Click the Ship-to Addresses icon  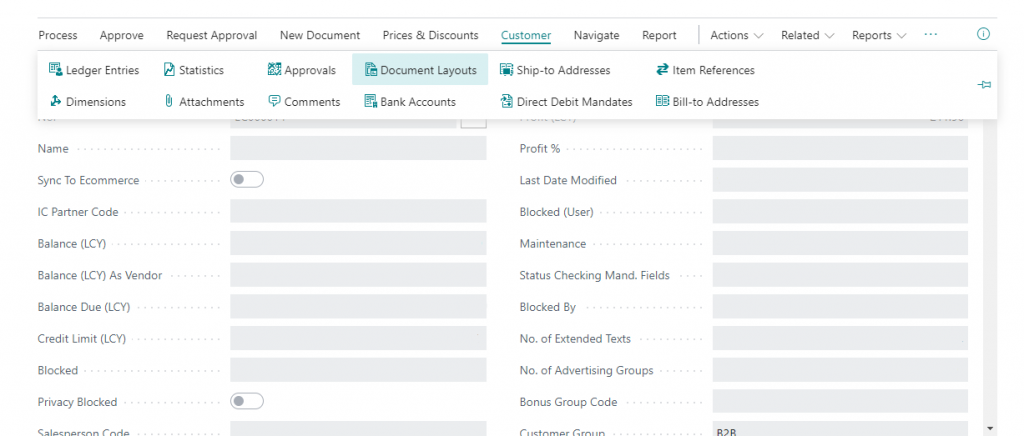coord(506,70)
